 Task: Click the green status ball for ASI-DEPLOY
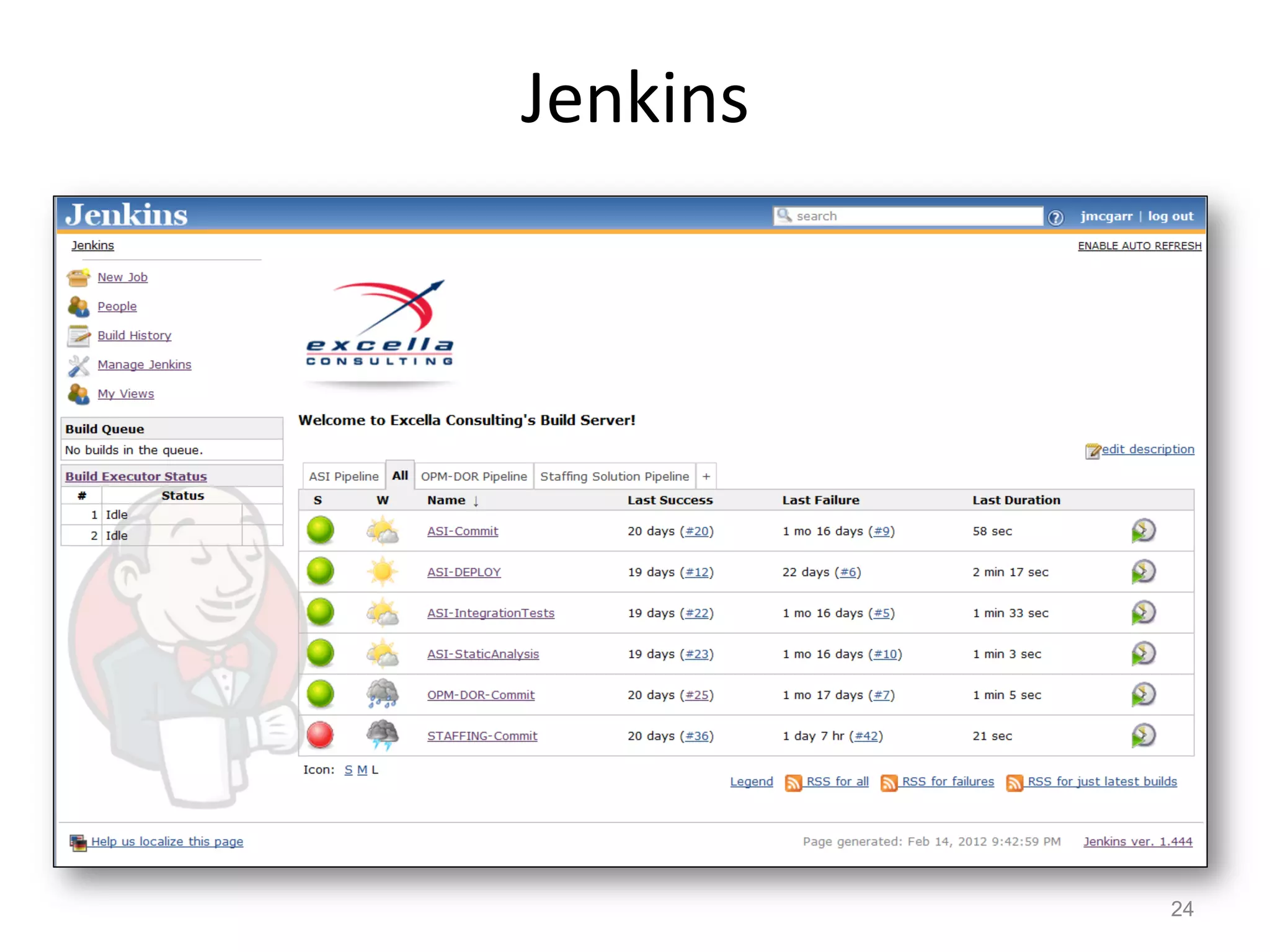[x=321, y=571]
